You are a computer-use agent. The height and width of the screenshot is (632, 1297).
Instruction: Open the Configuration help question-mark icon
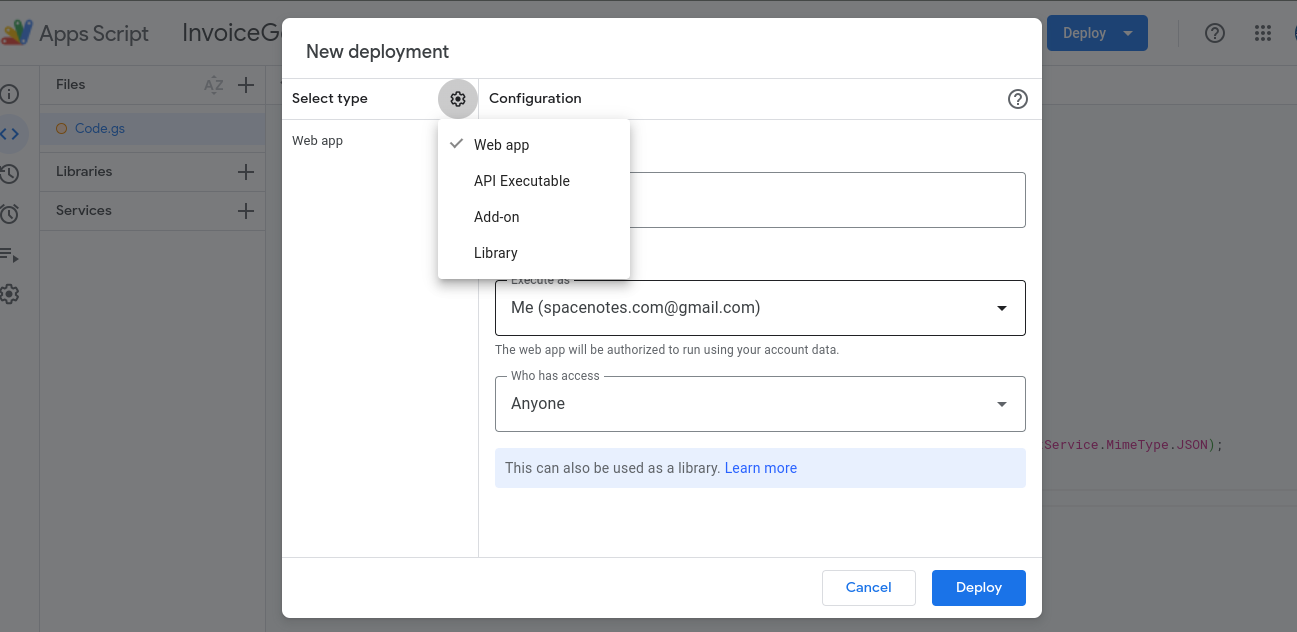pos(1018,99)
